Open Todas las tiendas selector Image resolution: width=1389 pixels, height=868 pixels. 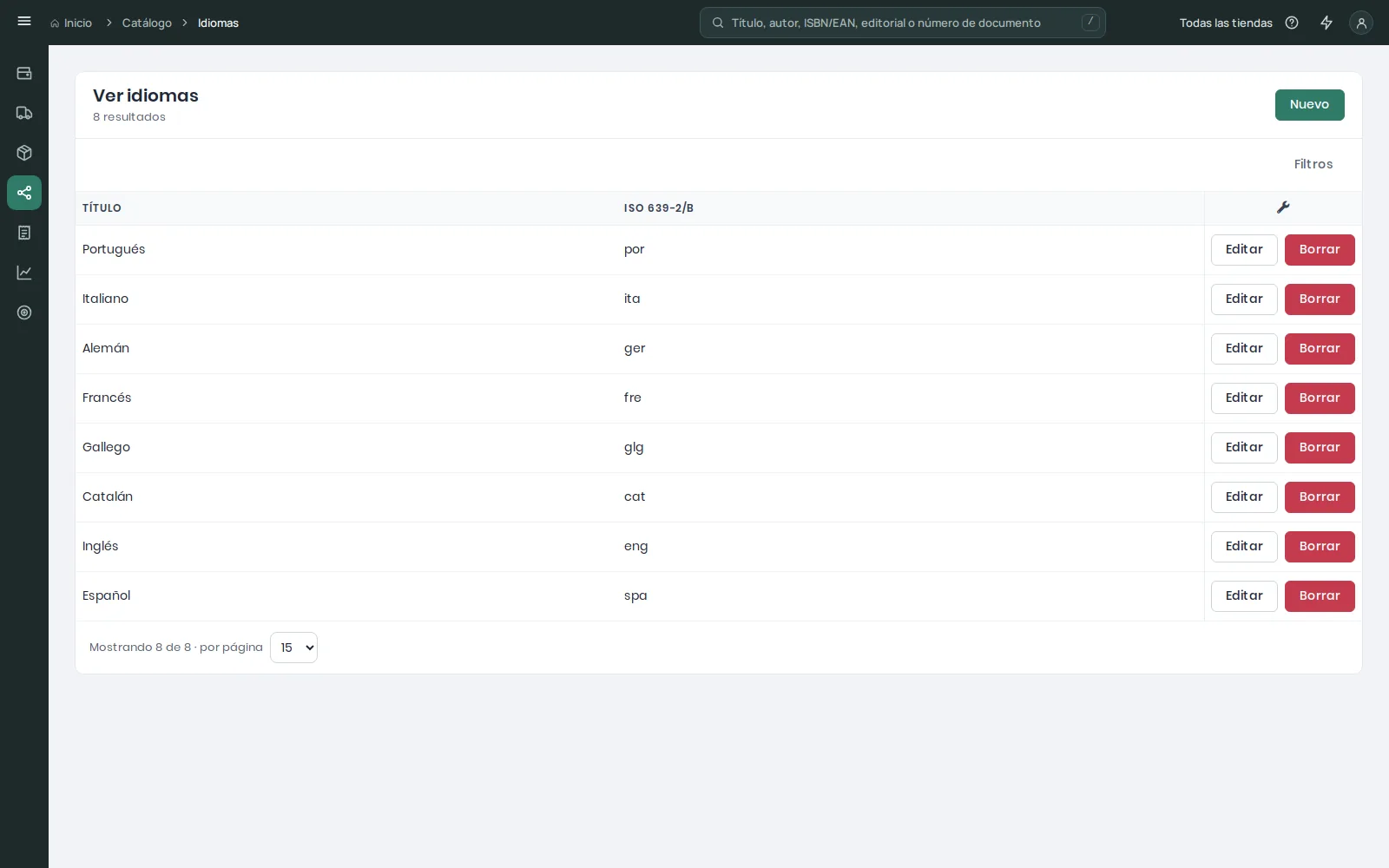point(1226,23)
